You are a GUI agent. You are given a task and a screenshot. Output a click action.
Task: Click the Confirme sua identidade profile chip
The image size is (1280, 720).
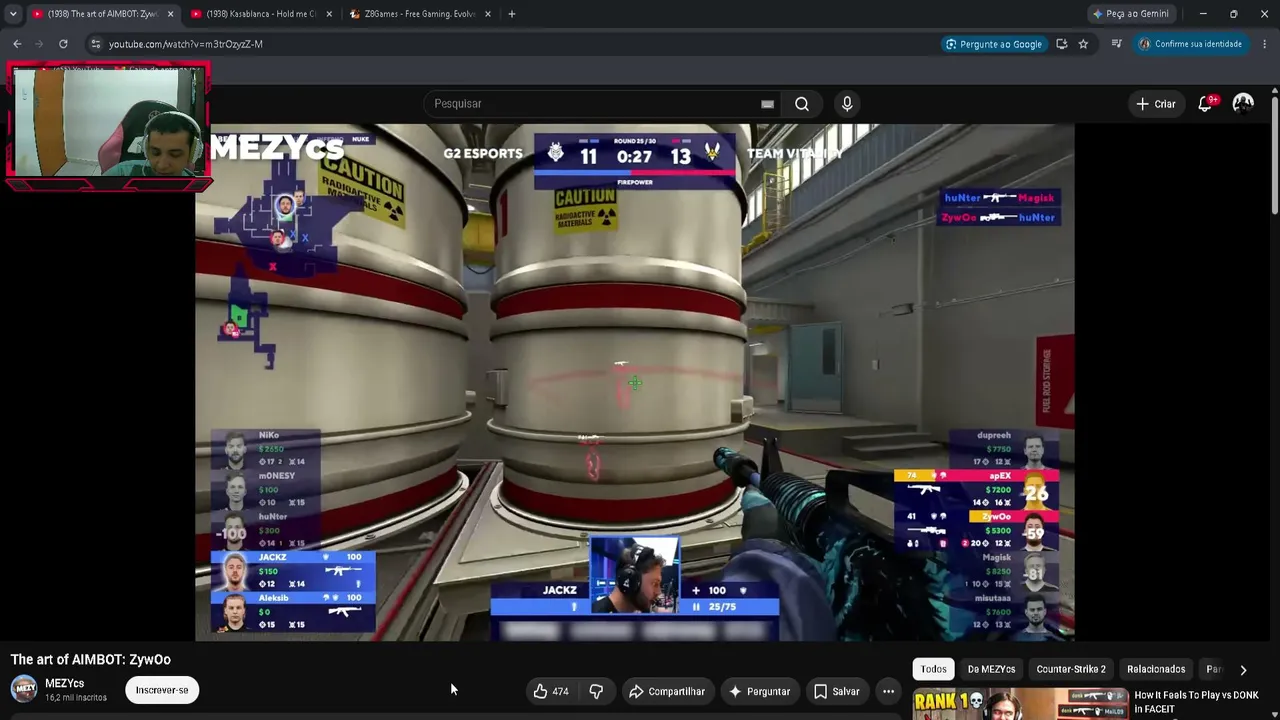coord(1191,44)
